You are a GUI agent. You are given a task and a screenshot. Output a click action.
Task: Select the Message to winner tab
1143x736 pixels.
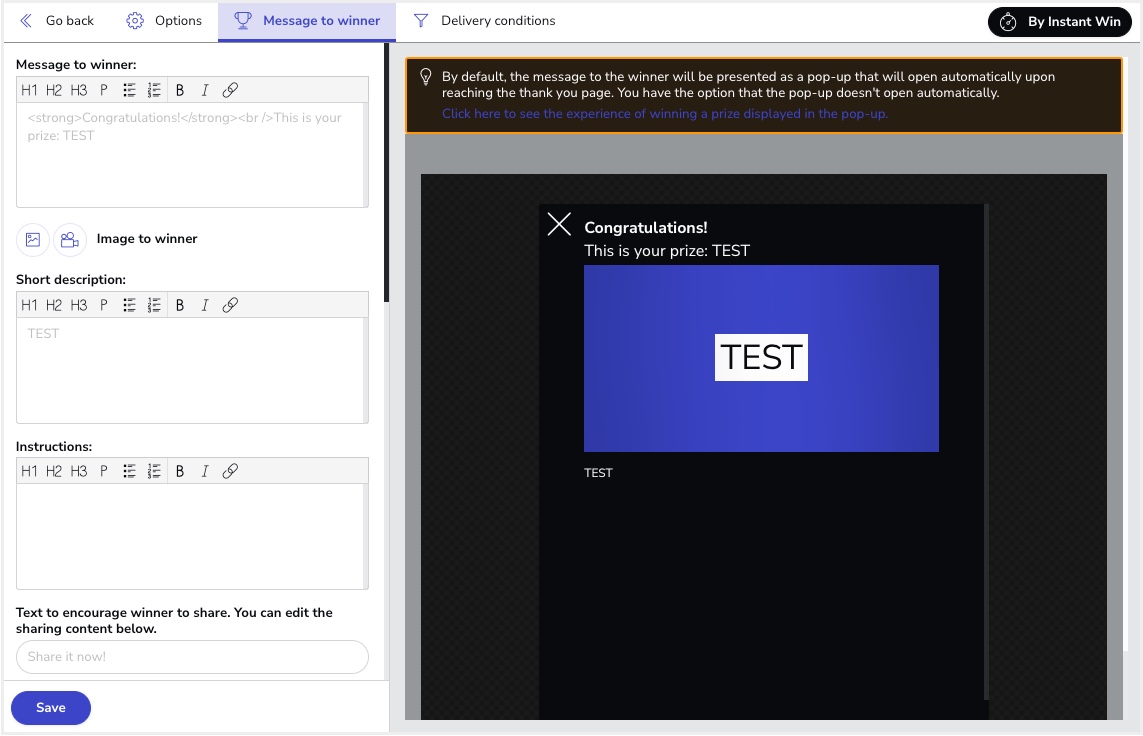(307, 21)
